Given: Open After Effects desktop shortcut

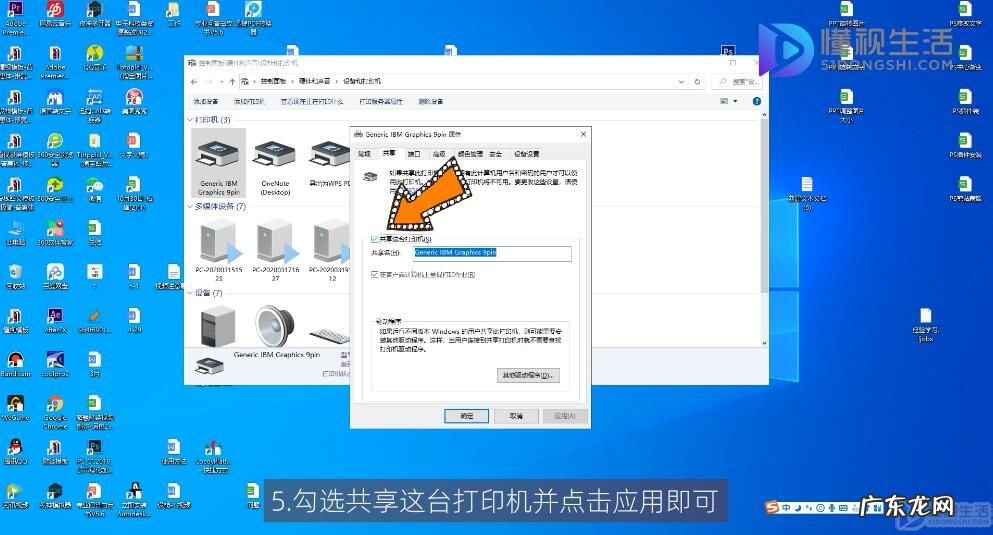Looking at the screenshot, I should (55, 320).
